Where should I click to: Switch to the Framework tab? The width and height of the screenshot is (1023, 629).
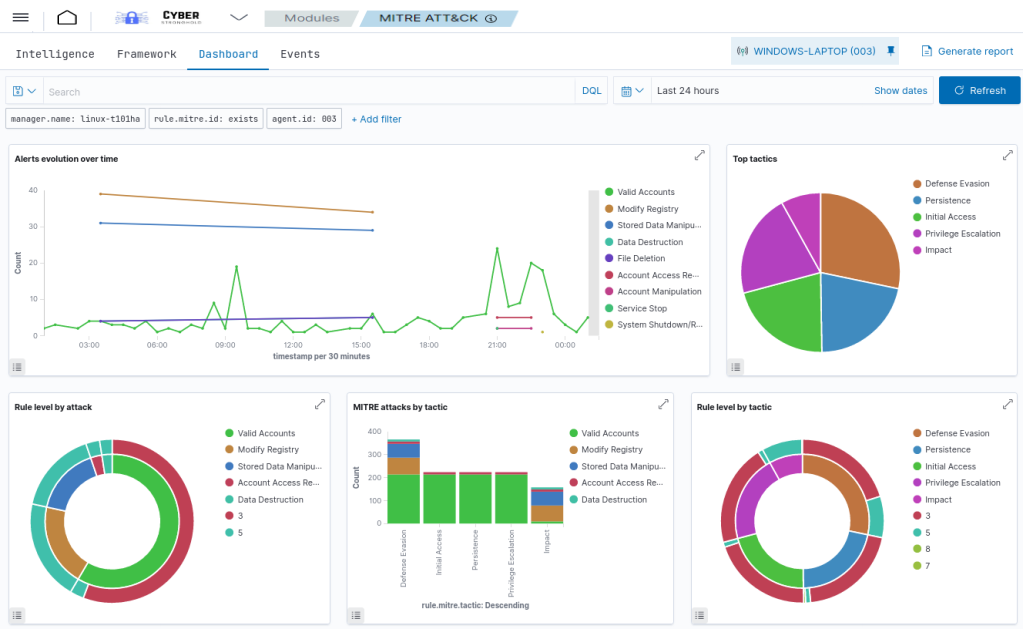tap(146, 54)
